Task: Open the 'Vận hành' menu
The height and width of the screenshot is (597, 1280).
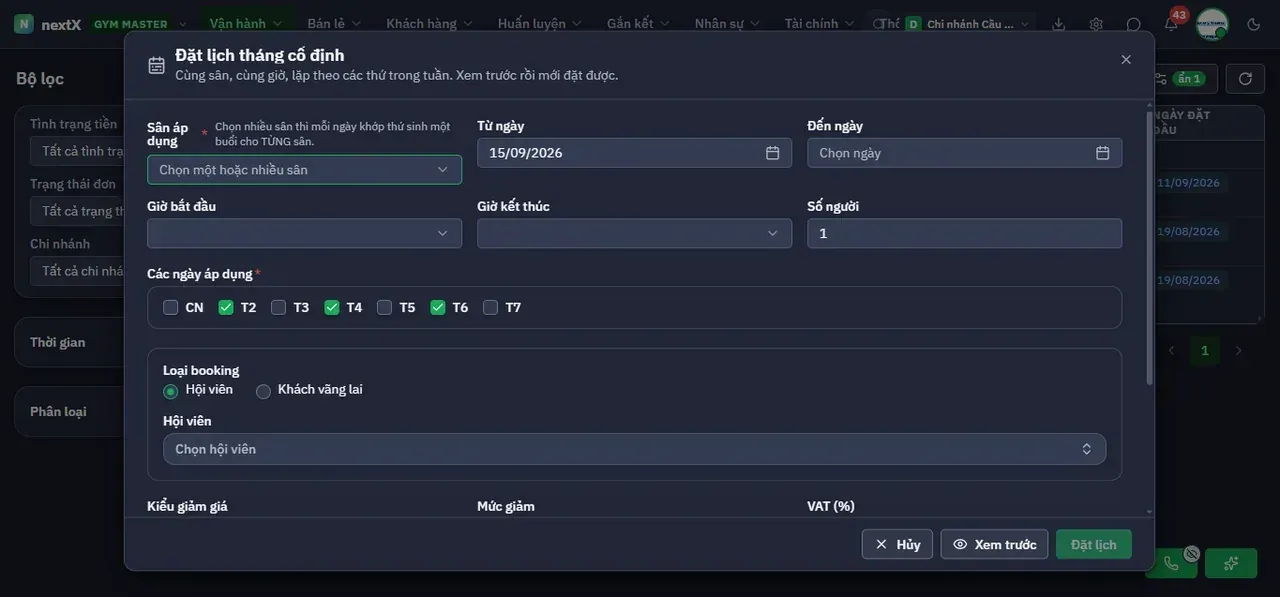Action: [x=246, y=24]
